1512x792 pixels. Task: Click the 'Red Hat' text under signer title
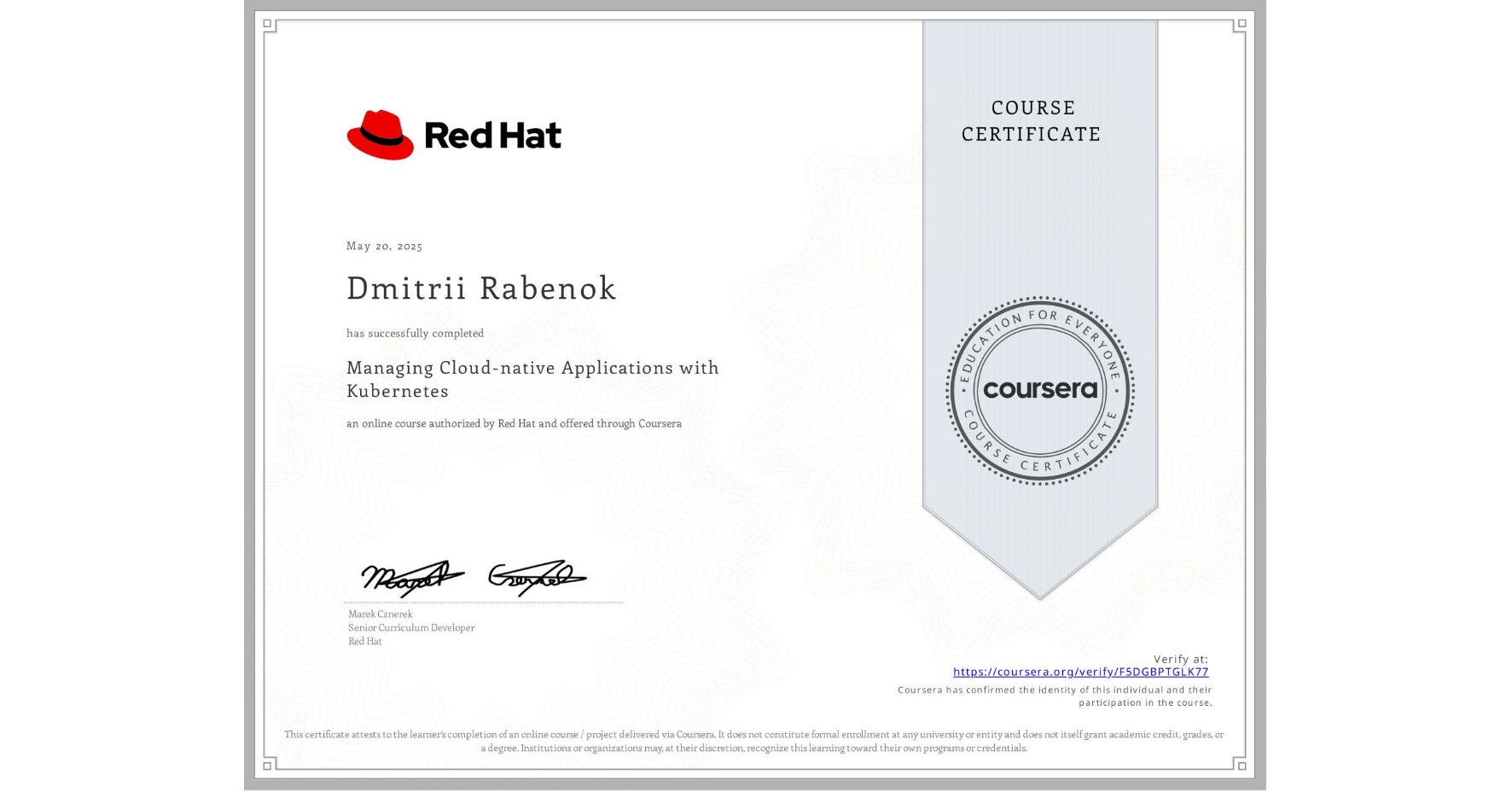tap(365, 641)
